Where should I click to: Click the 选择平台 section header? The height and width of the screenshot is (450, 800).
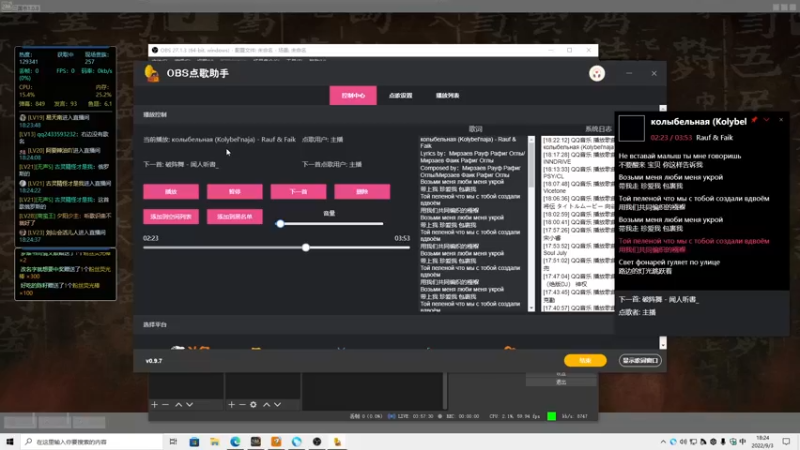[x=155, y=324]
